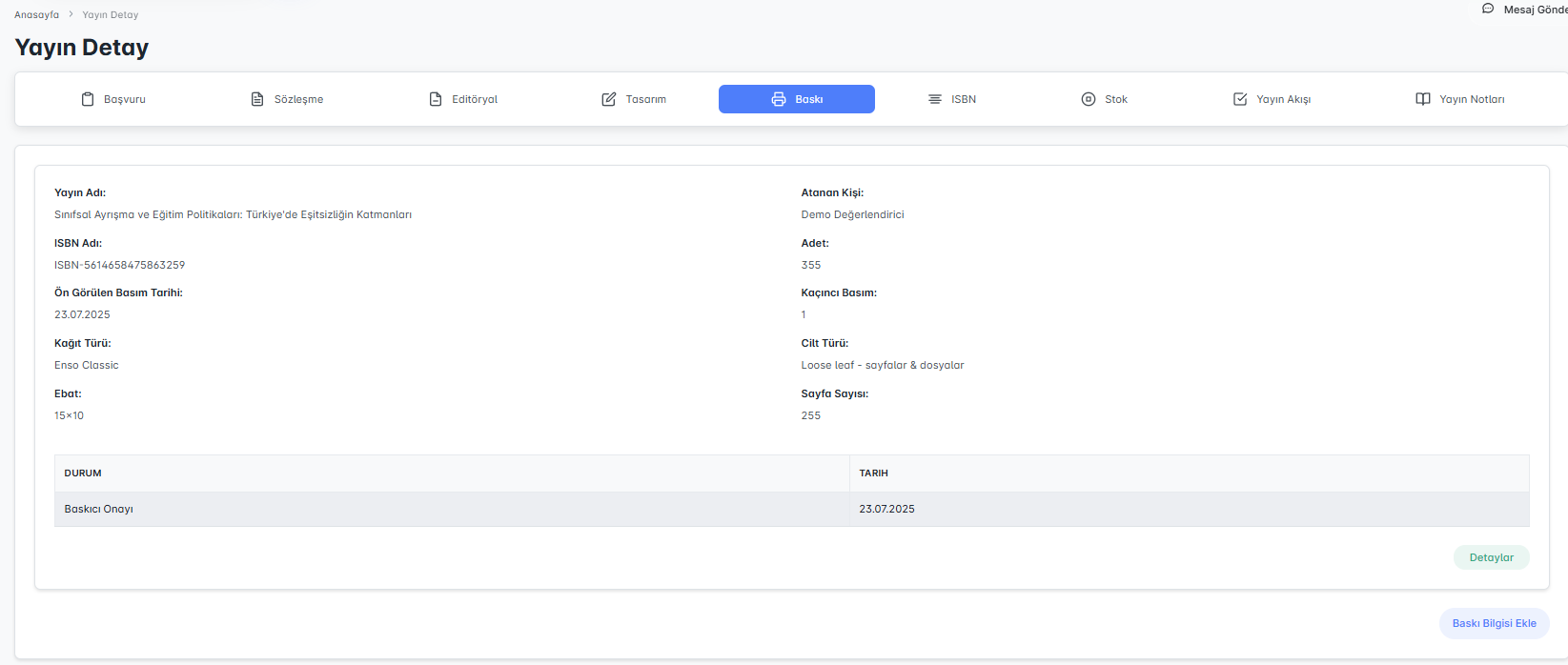Click the chat bubble message icon
This screenshot has width=1568, height=665.
(1488, 9)
